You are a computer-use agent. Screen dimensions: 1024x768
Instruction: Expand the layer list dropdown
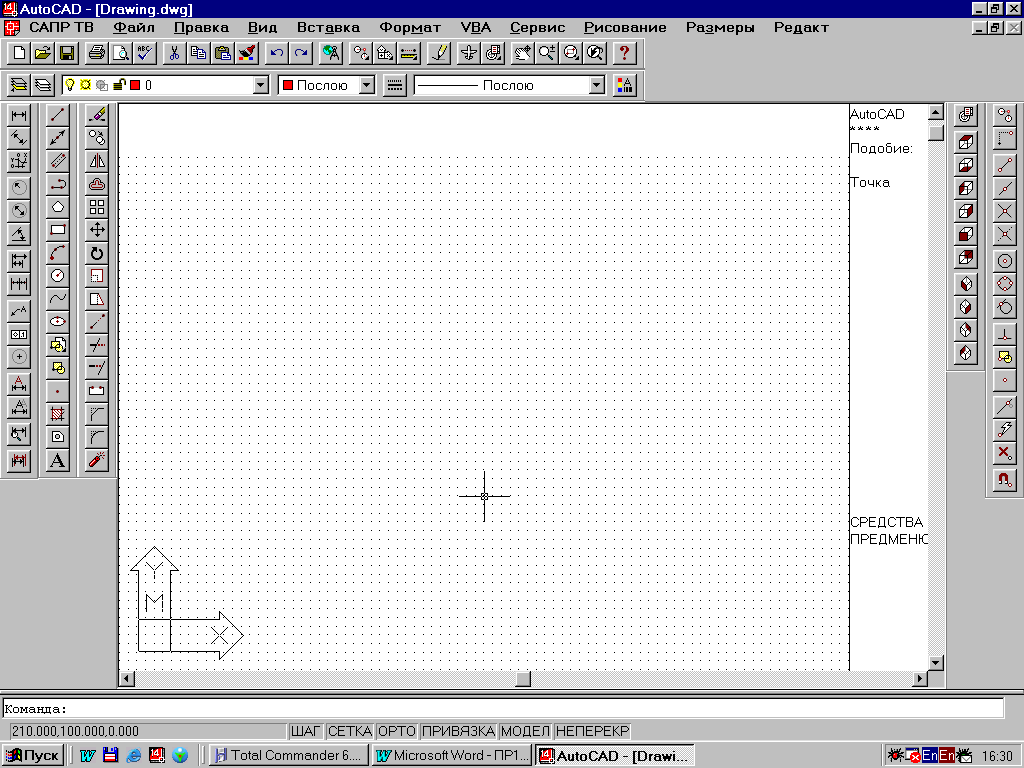(x=261, y=85)
